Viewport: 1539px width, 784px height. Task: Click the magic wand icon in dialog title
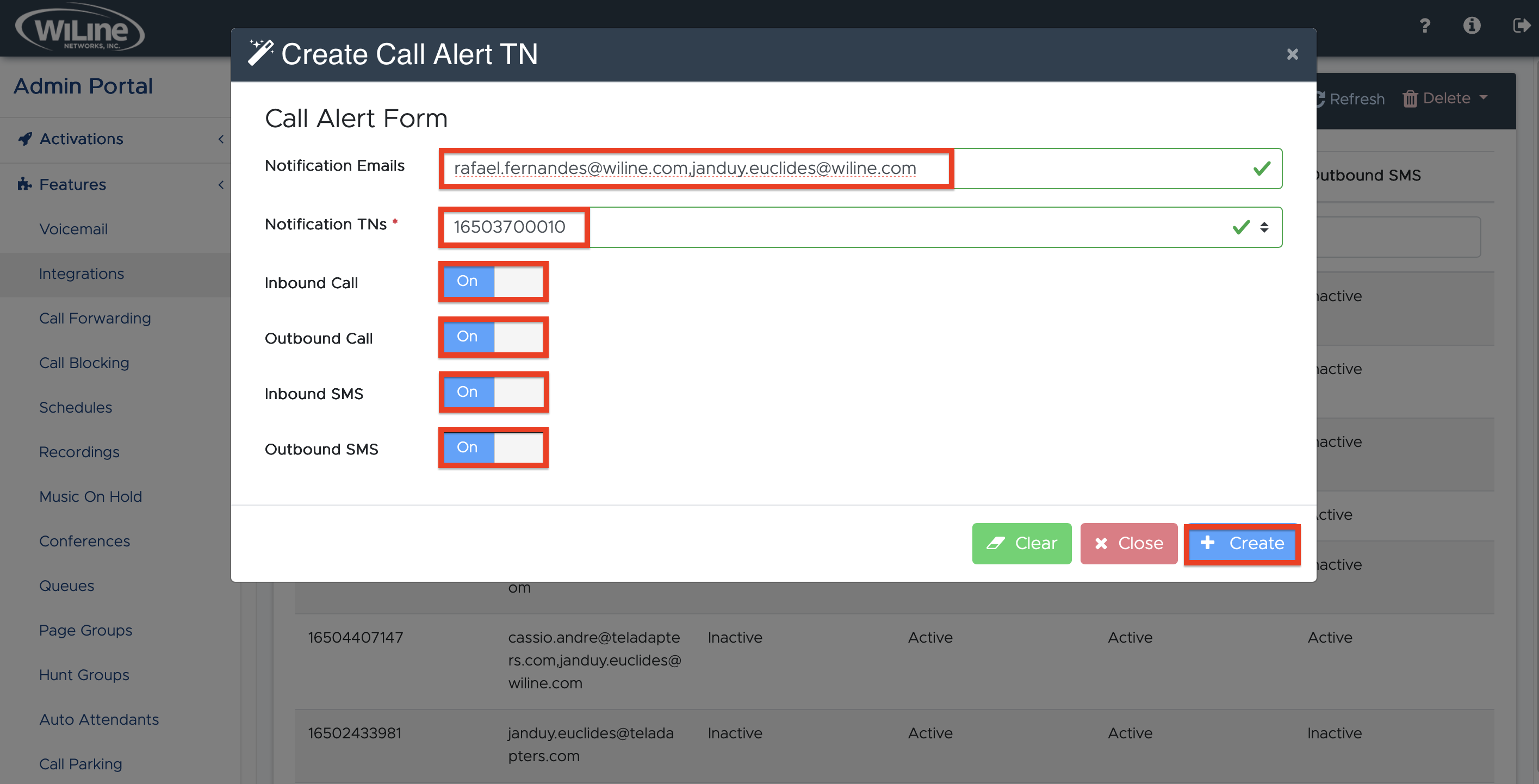pos(260,53)
